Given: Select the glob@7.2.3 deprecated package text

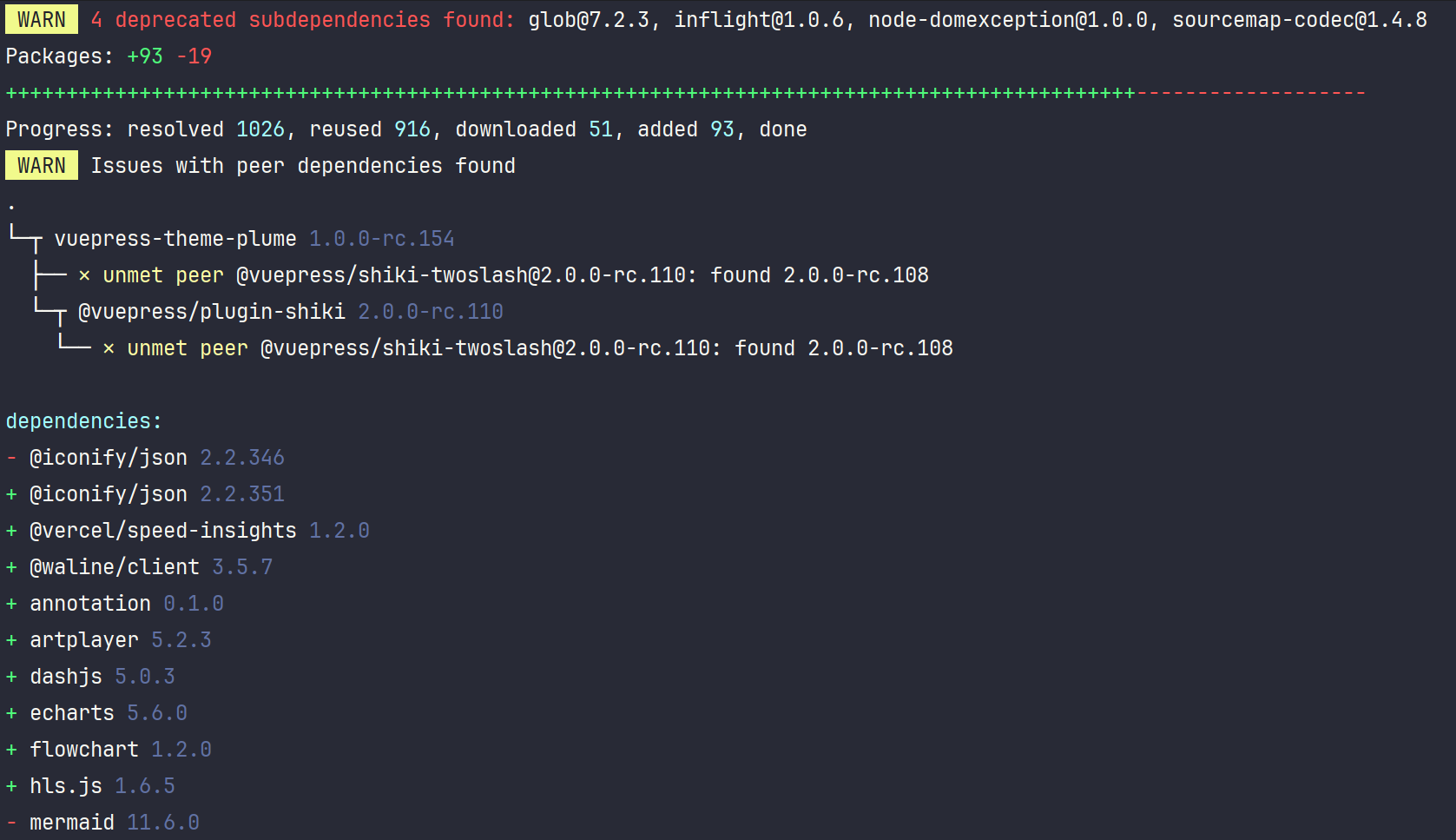Looking at the screenshot, I should tap(589, 19).
